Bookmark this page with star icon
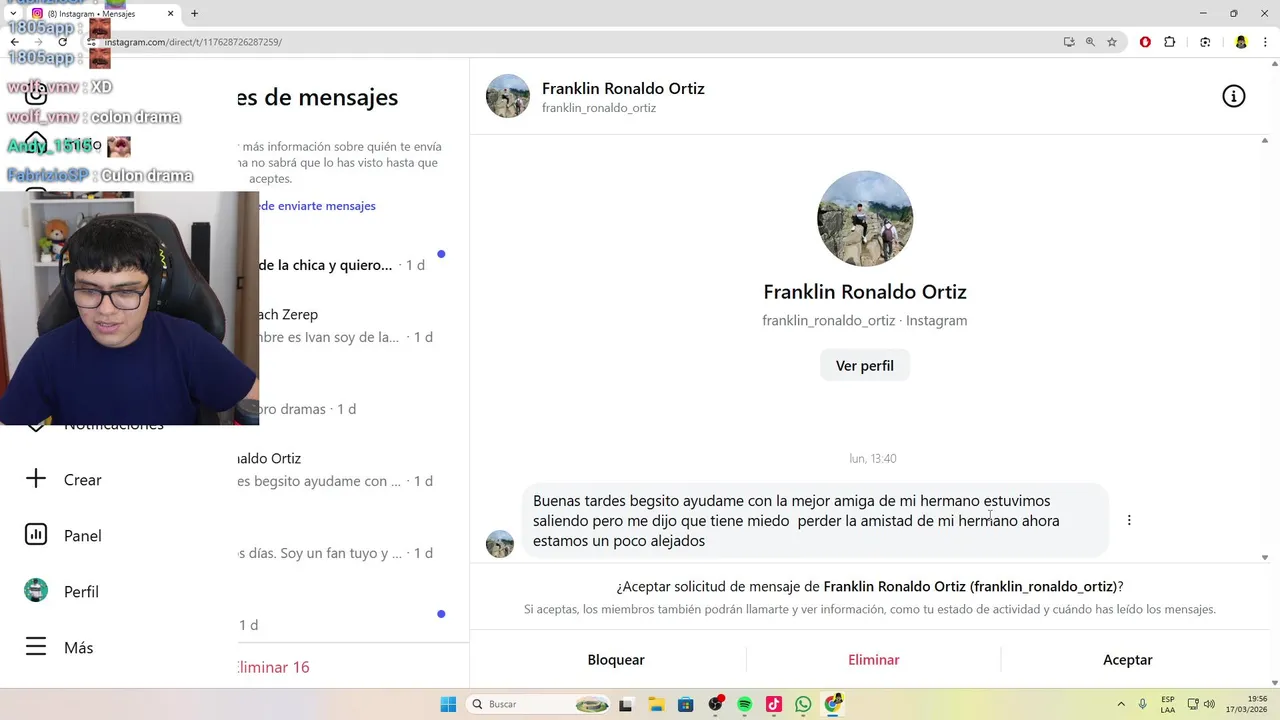Screen dimensions: 1280x720 (x=1112, y=42)
